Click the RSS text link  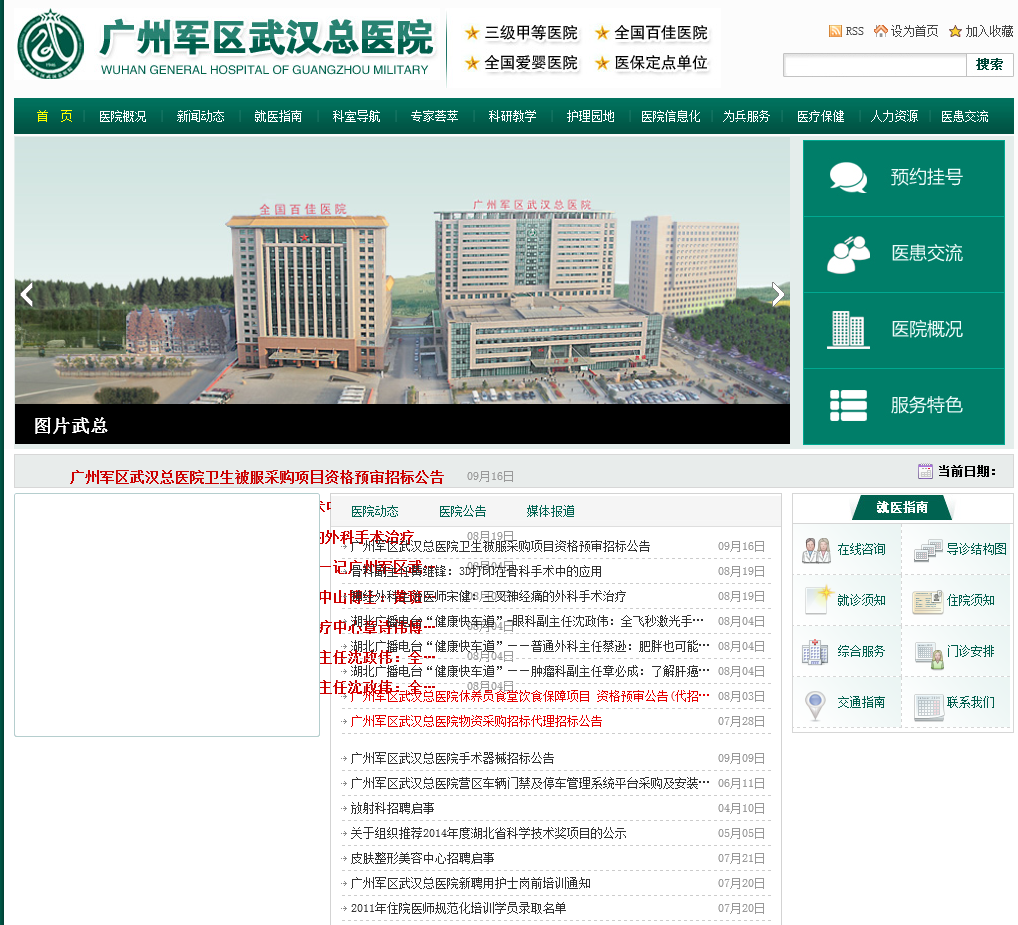(x=854, y=31)
